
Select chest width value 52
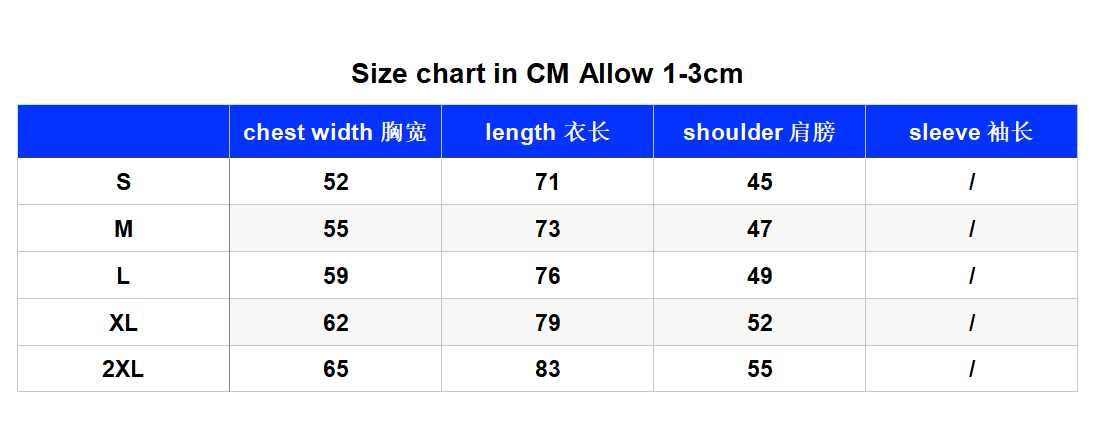pyautogui.click(x=336, y=182)
